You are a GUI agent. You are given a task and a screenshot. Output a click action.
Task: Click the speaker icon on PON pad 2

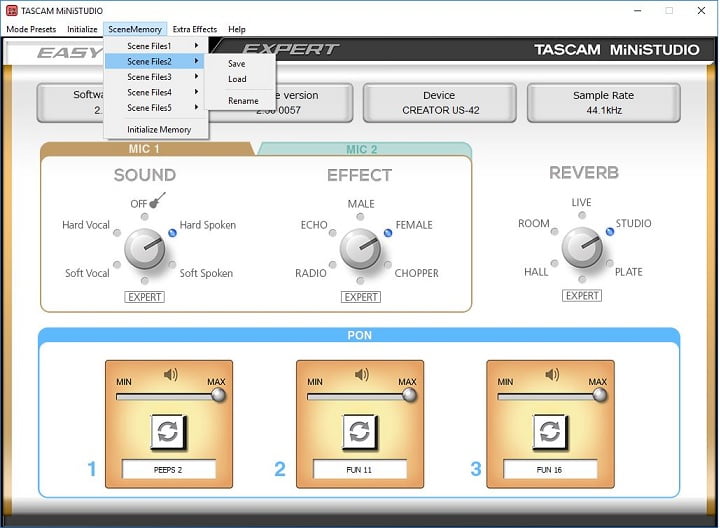[361, 375]
